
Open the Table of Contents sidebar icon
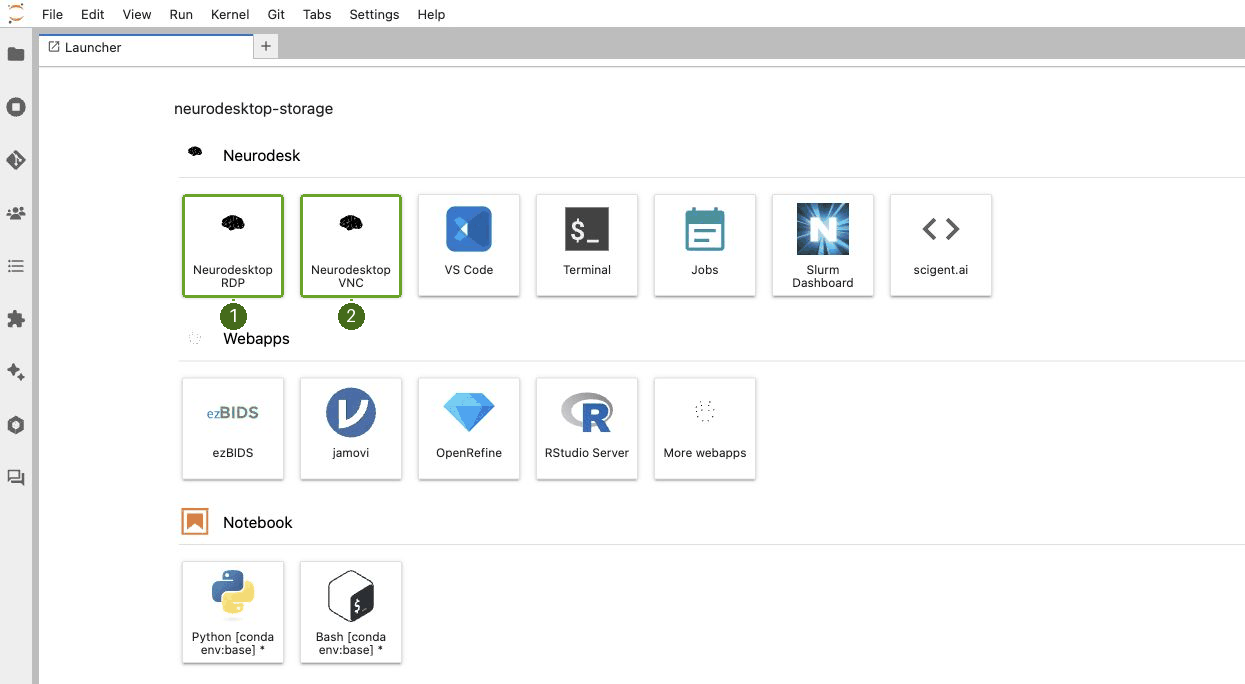pyautogui.click(x=16, y=266)
